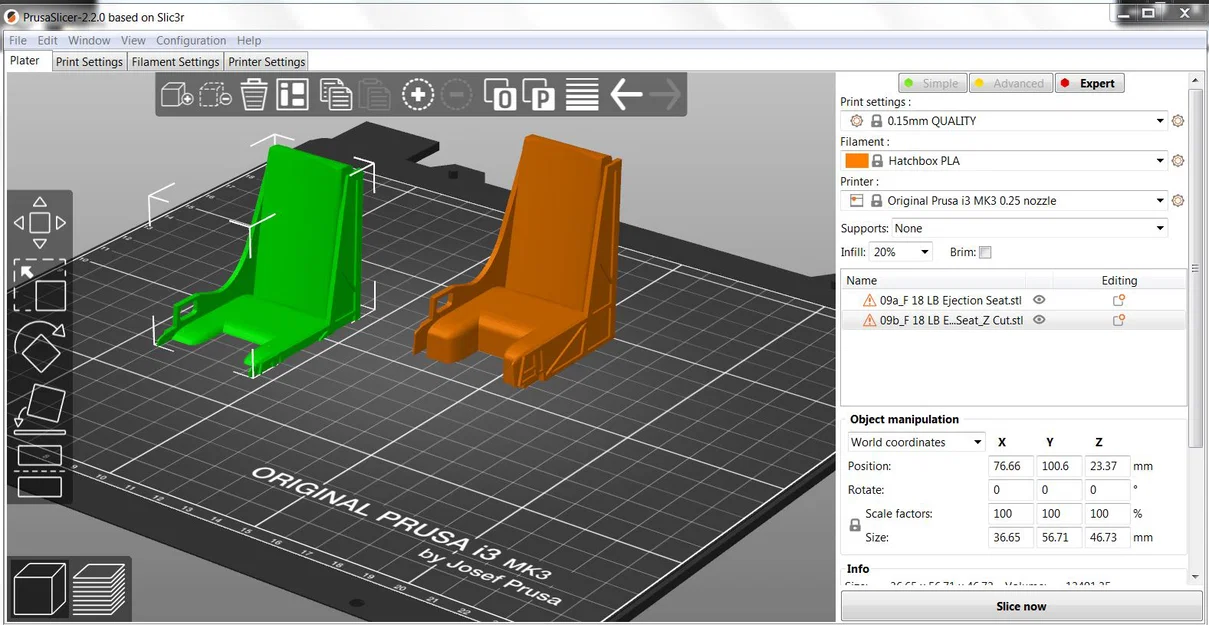The width and height of the screenshot is (1209, 625).
Task: Click the Copy toolbar icon
Action: (335, 95)
